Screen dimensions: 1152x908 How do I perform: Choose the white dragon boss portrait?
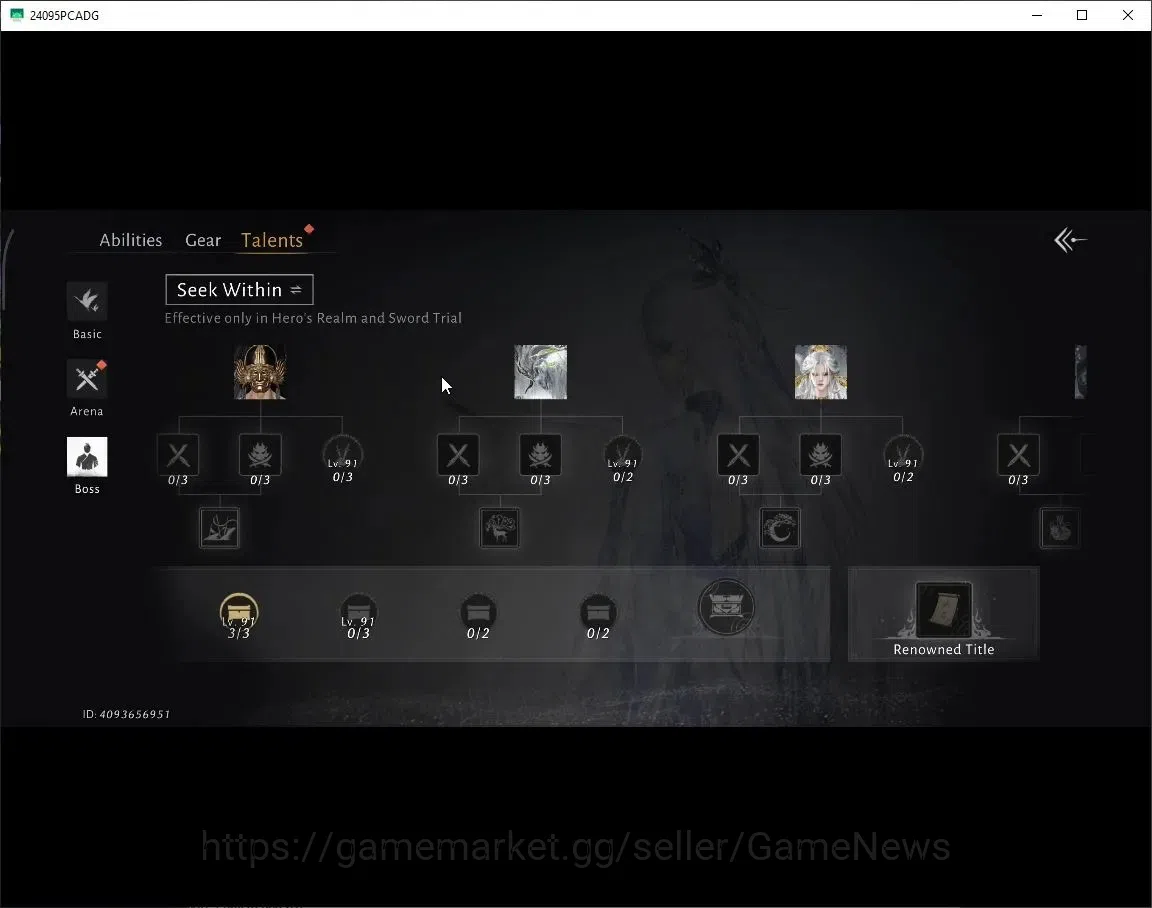click(x=540, y=372)
